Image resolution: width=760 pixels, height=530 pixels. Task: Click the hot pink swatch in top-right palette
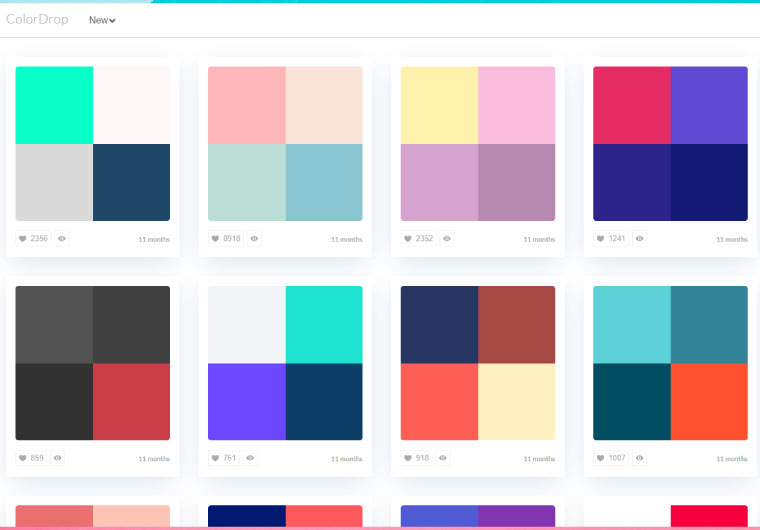631,105
